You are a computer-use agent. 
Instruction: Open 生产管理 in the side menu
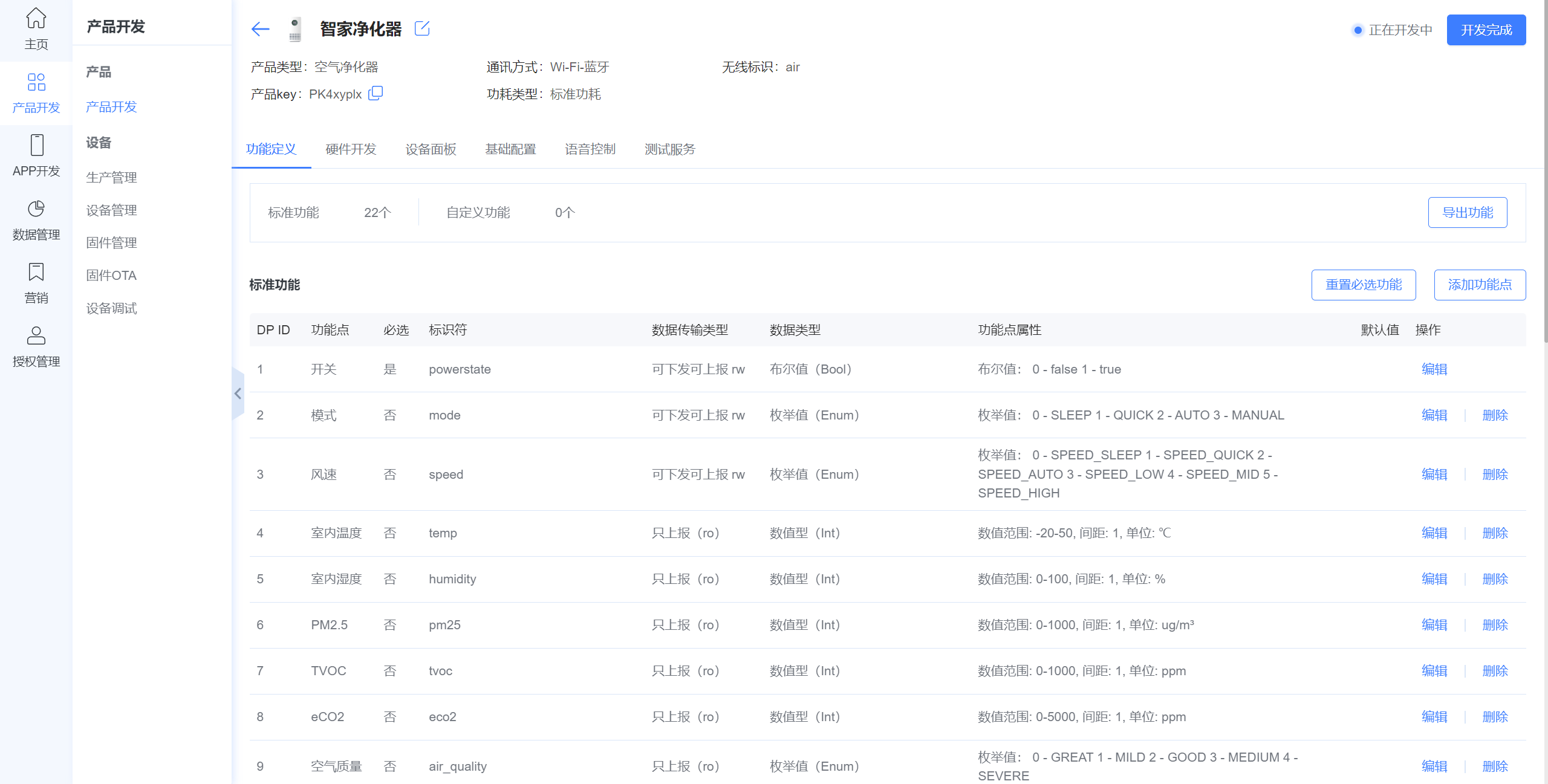pos(111,177)
